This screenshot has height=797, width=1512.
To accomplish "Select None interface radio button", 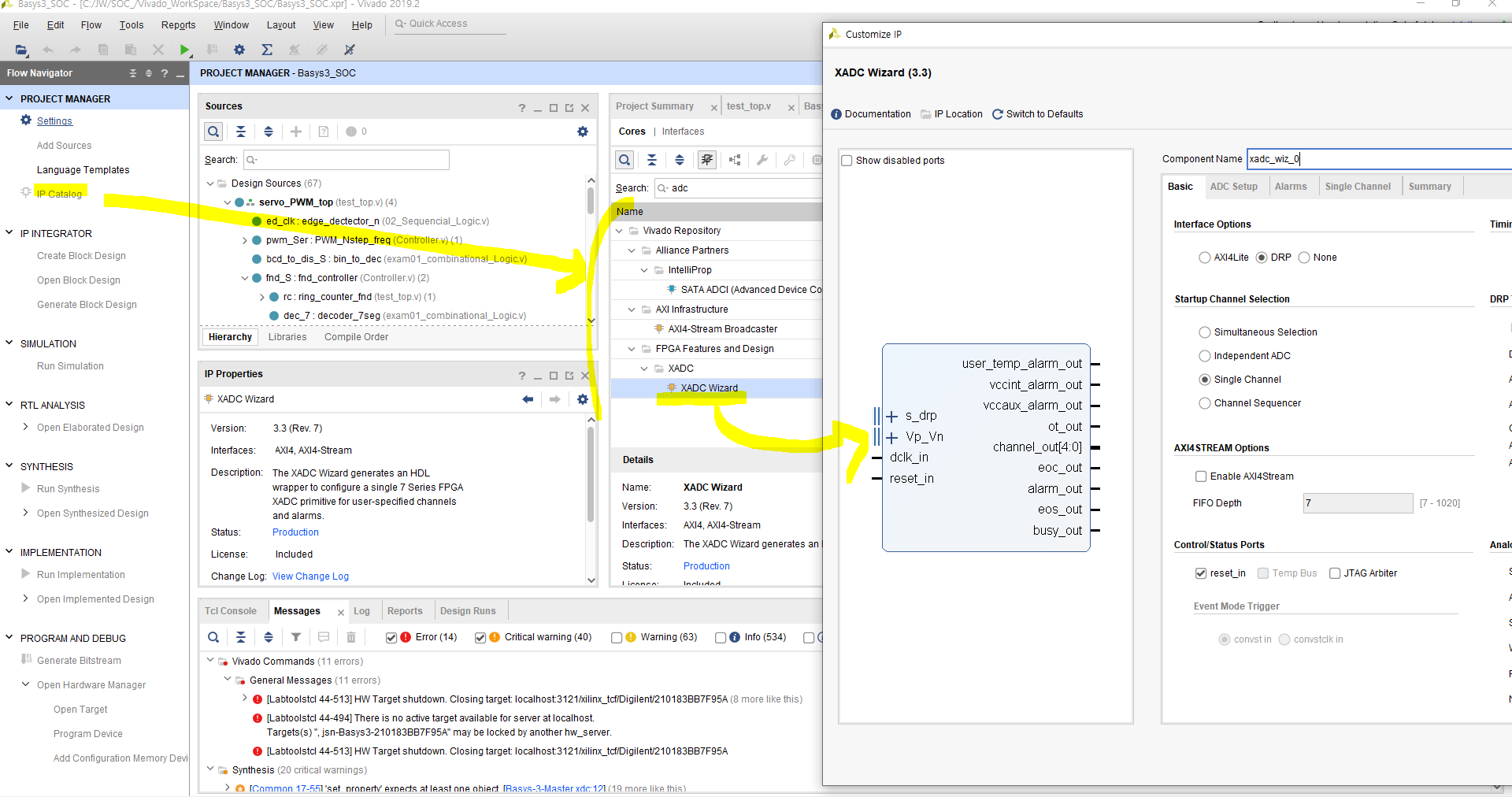I will tap(1304, 258).
